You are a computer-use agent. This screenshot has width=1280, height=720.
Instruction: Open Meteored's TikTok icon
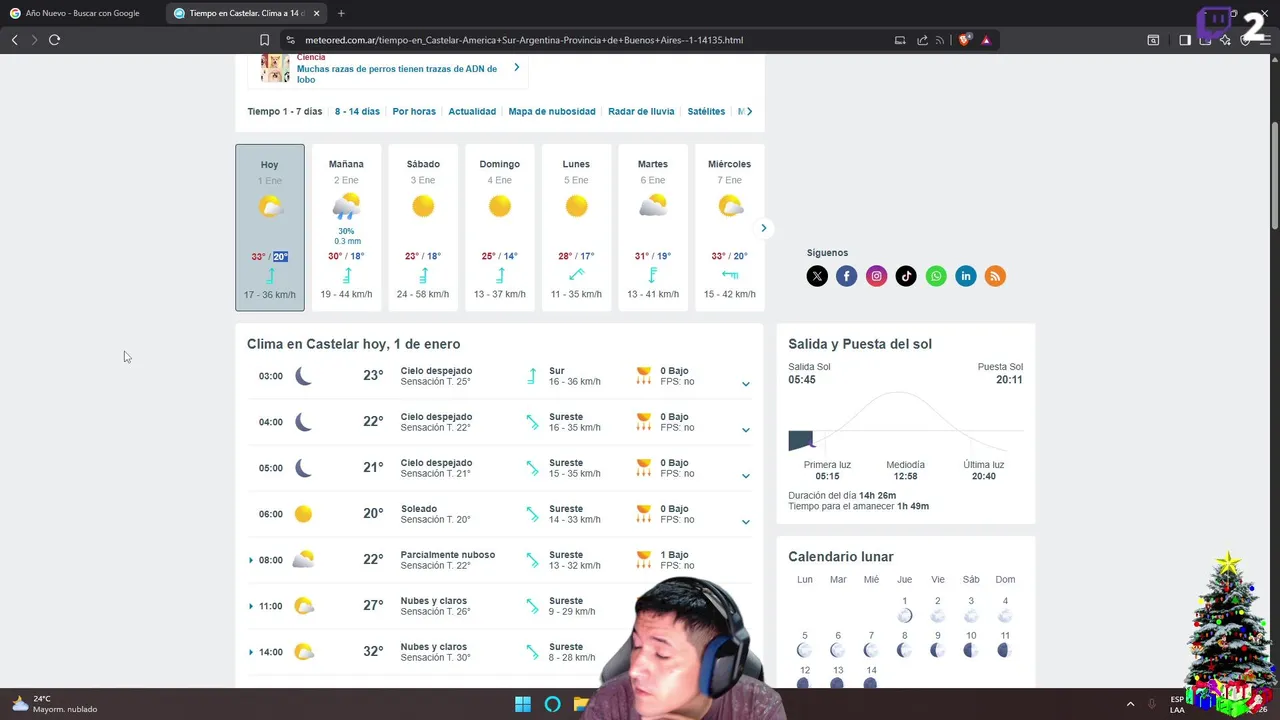pos(906,276)
